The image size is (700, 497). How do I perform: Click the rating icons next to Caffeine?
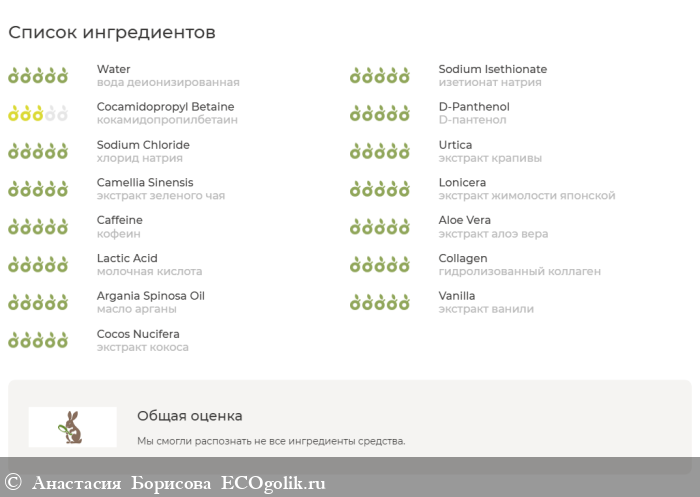click(x=38, y=226)
